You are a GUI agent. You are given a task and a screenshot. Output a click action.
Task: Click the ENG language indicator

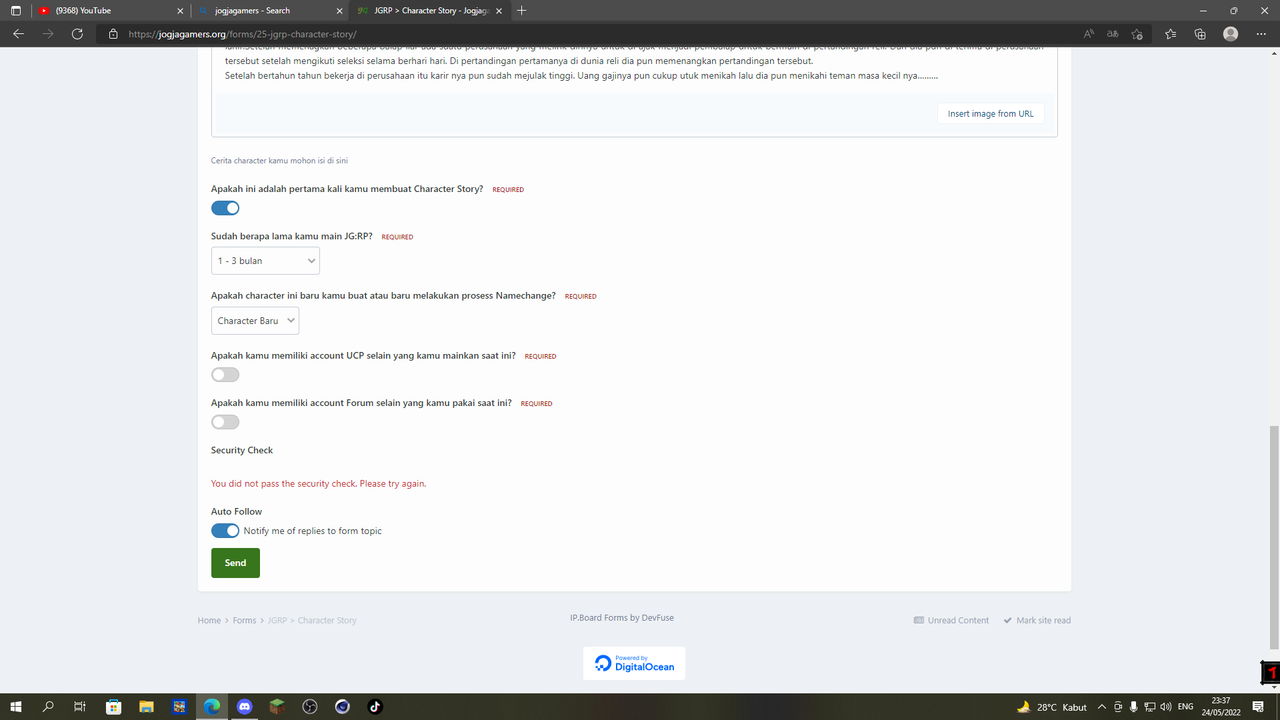pos(1186,707)
